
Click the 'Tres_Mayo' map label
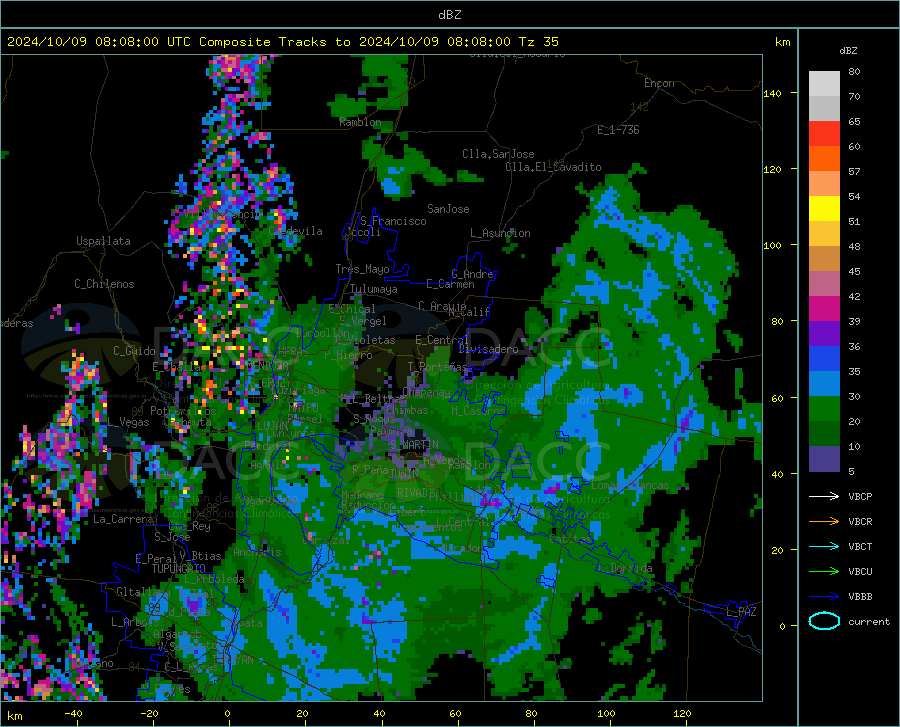pyautogui.click(x=362, y=269)
